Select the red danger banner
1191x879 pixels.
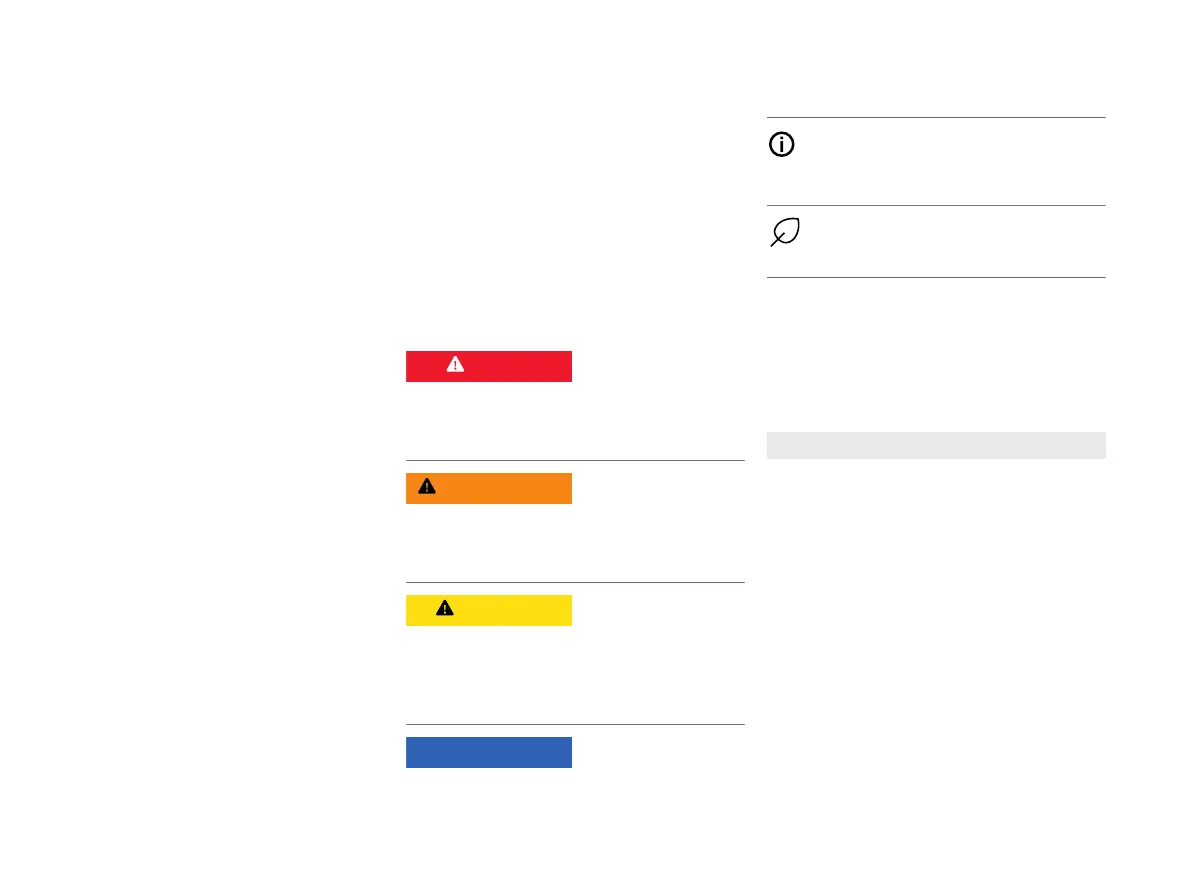point(488,366)
